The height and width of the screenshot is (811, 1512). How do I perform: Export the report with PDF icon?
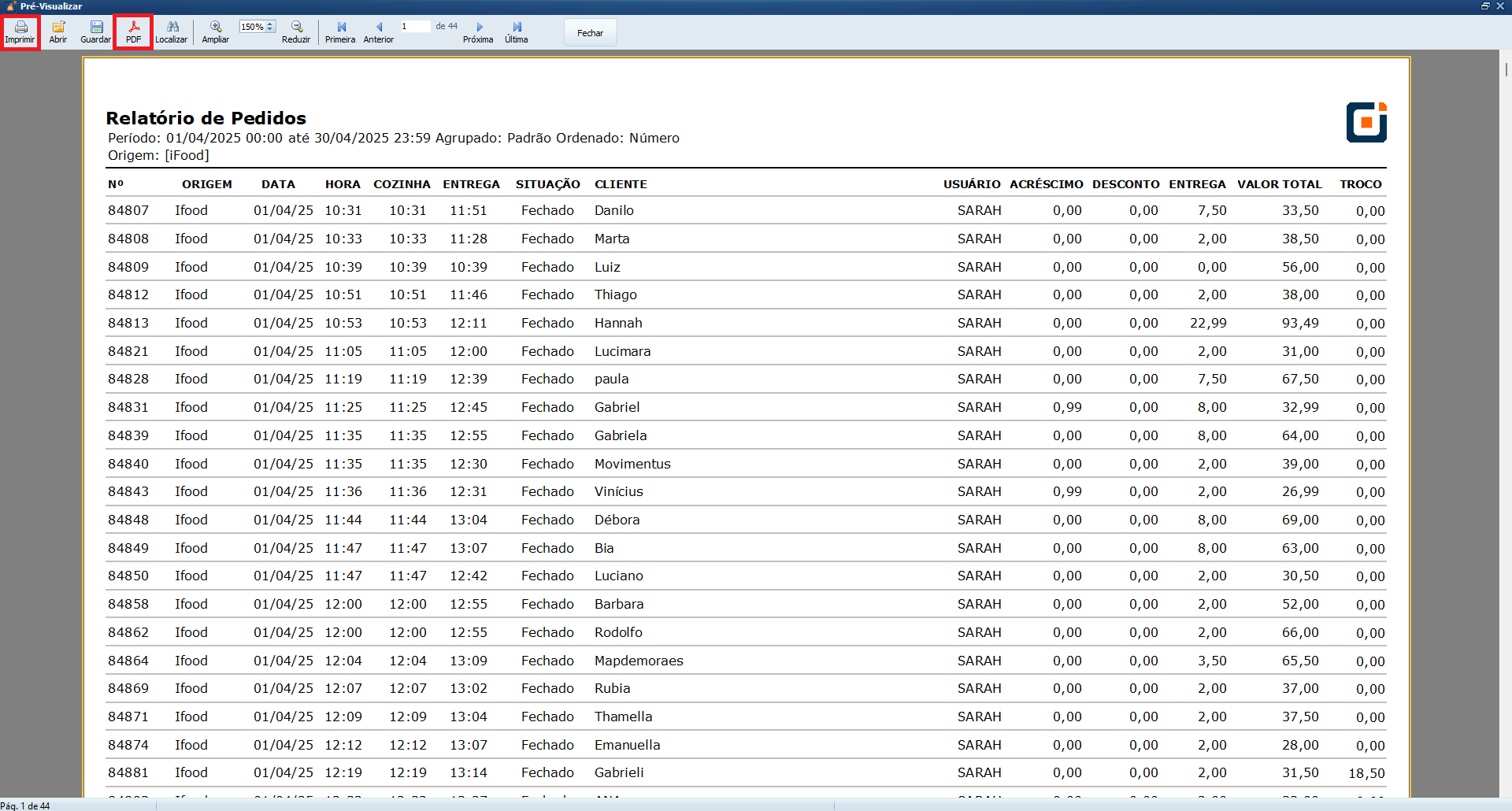coord(133,31)
